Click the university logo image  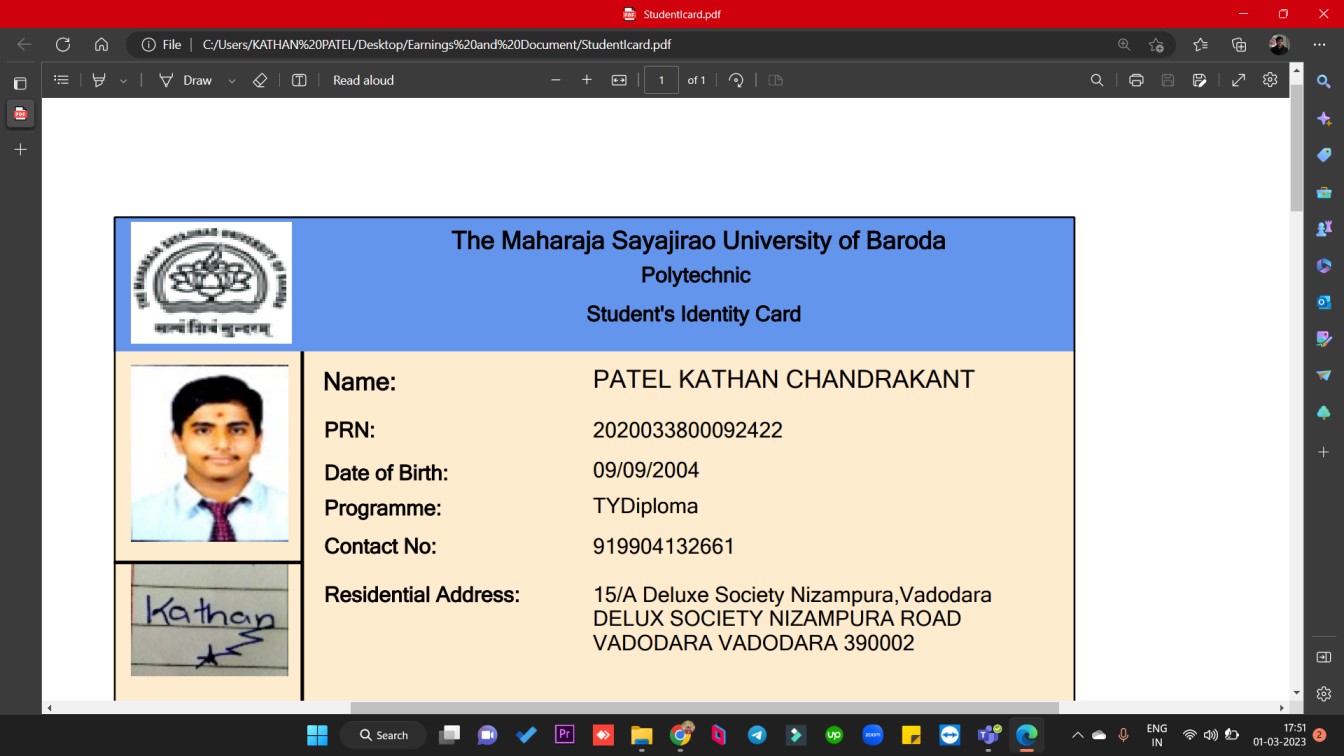(x=211, y=283)
